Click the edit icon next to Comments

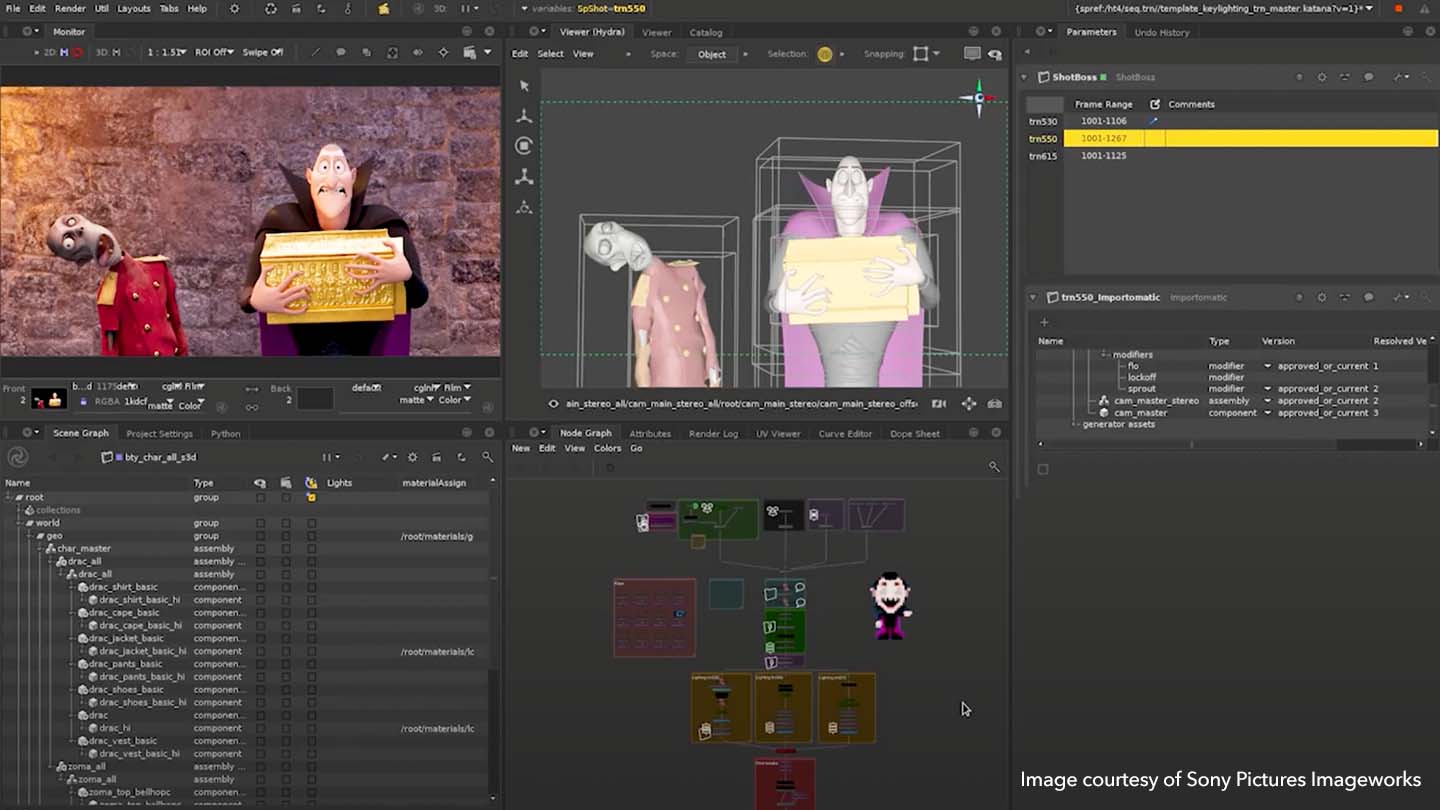1155,104
